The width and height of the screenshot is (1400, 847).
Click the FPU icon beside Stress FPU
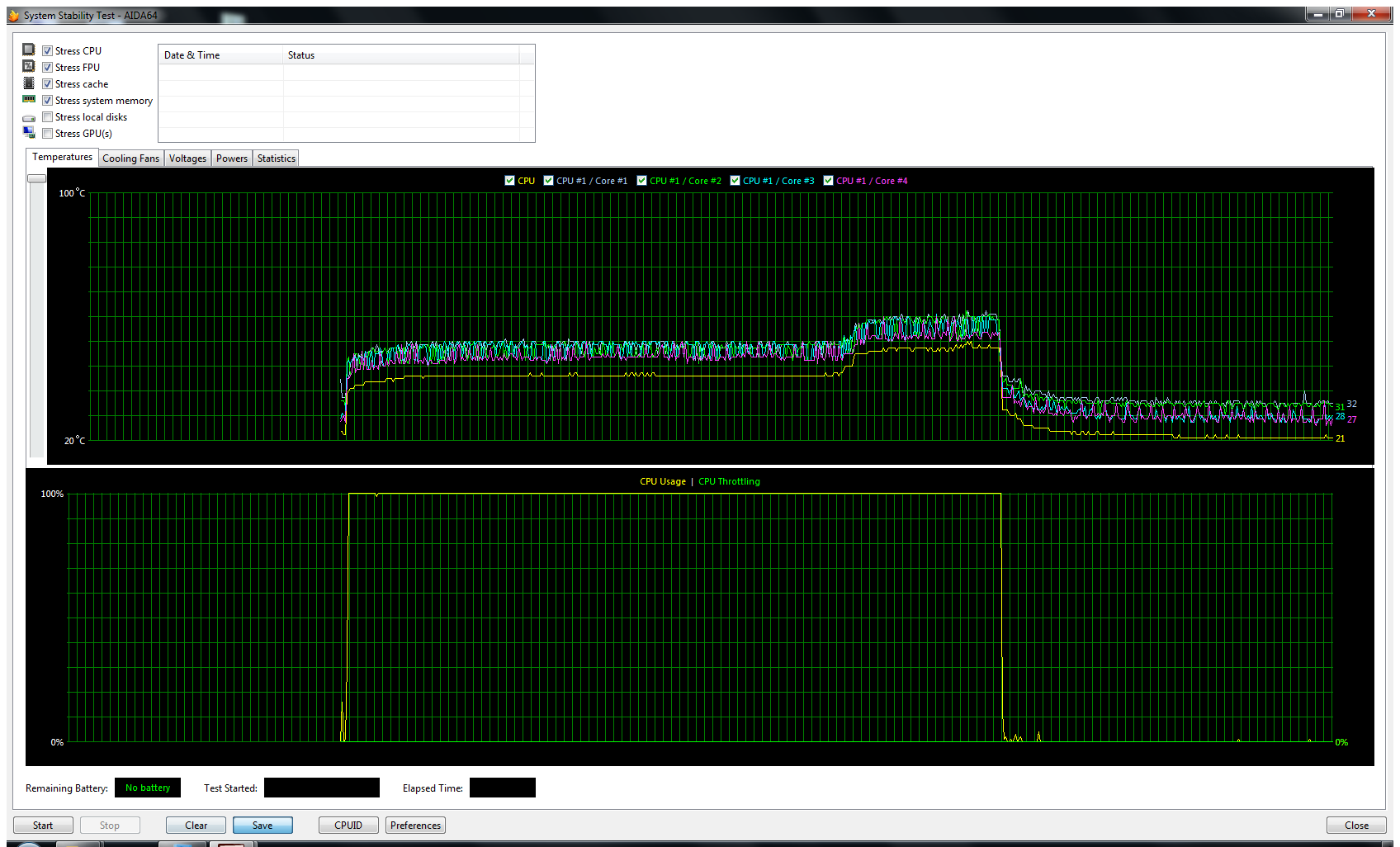point(29,67)
